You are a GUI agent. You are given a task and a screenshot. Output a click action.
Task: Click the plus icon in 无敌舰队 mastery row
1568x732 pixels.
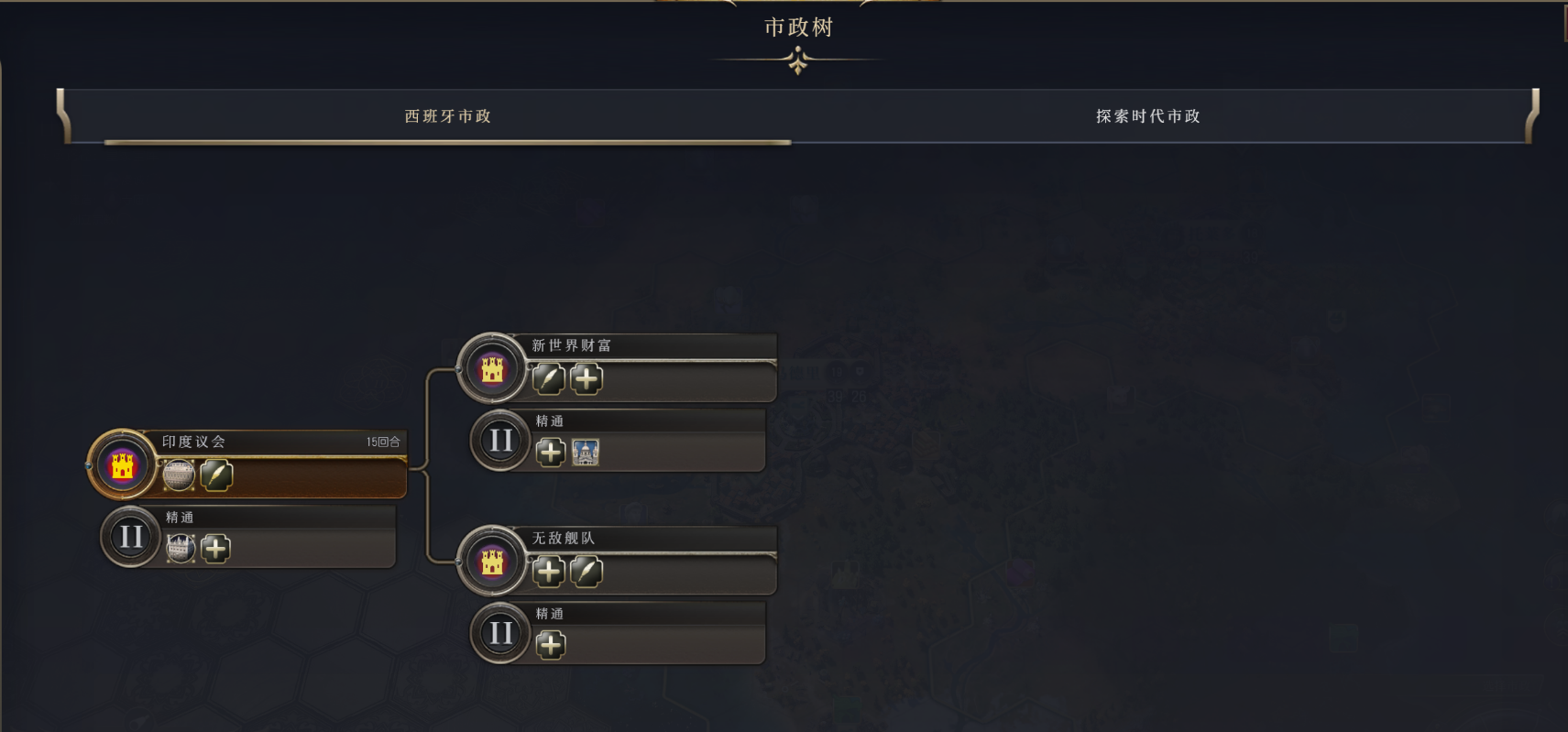tap(550, 645)
